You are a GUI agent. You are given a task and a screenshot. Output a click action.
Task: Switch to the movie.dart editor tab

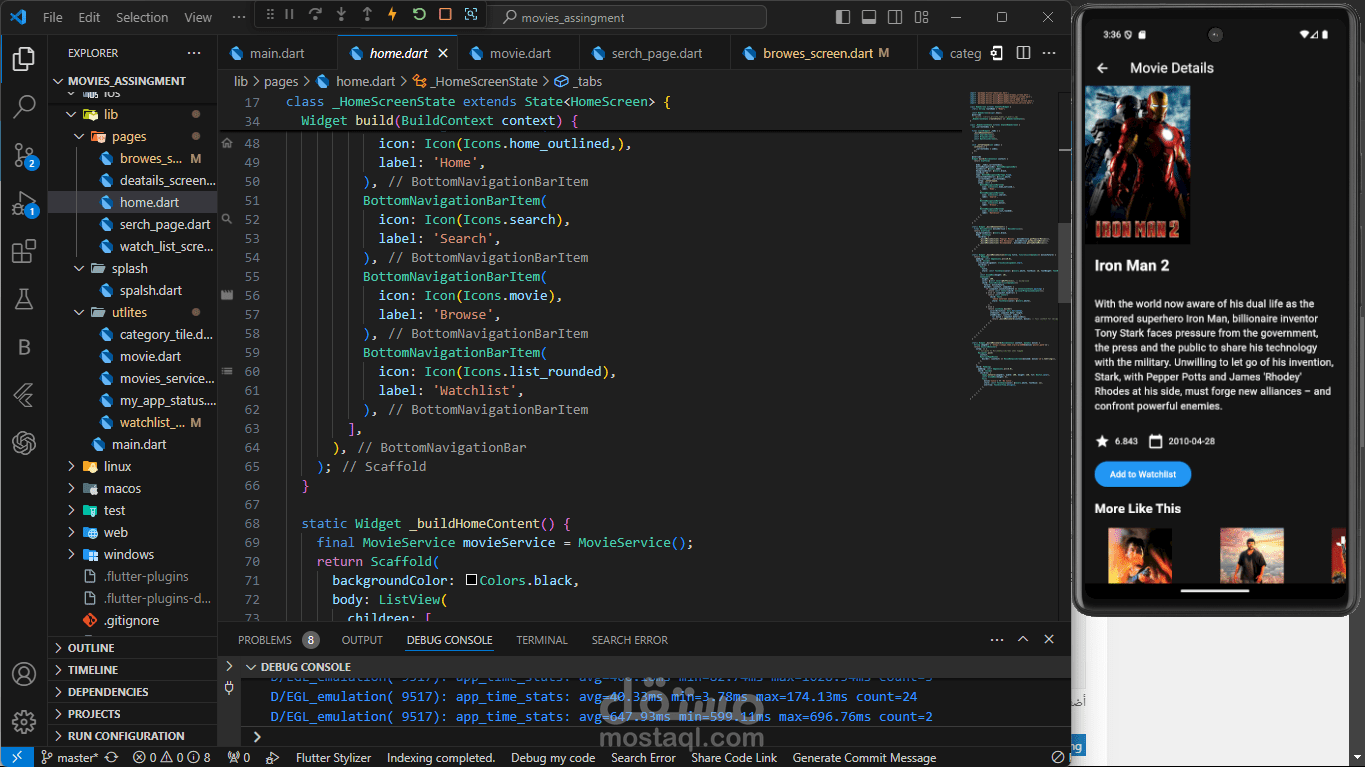[x=520, y=53]
